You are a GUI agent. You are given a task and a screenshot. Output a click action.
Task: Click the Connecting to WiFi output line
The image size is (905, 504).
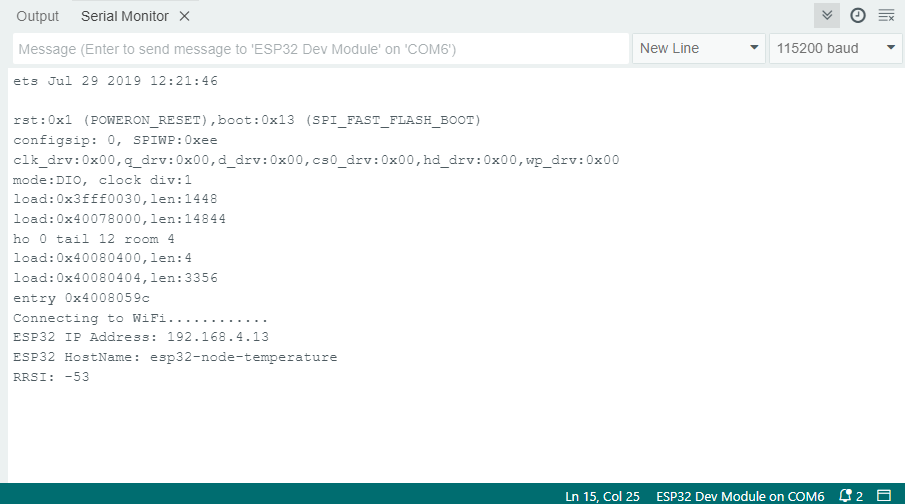point(141,318)
